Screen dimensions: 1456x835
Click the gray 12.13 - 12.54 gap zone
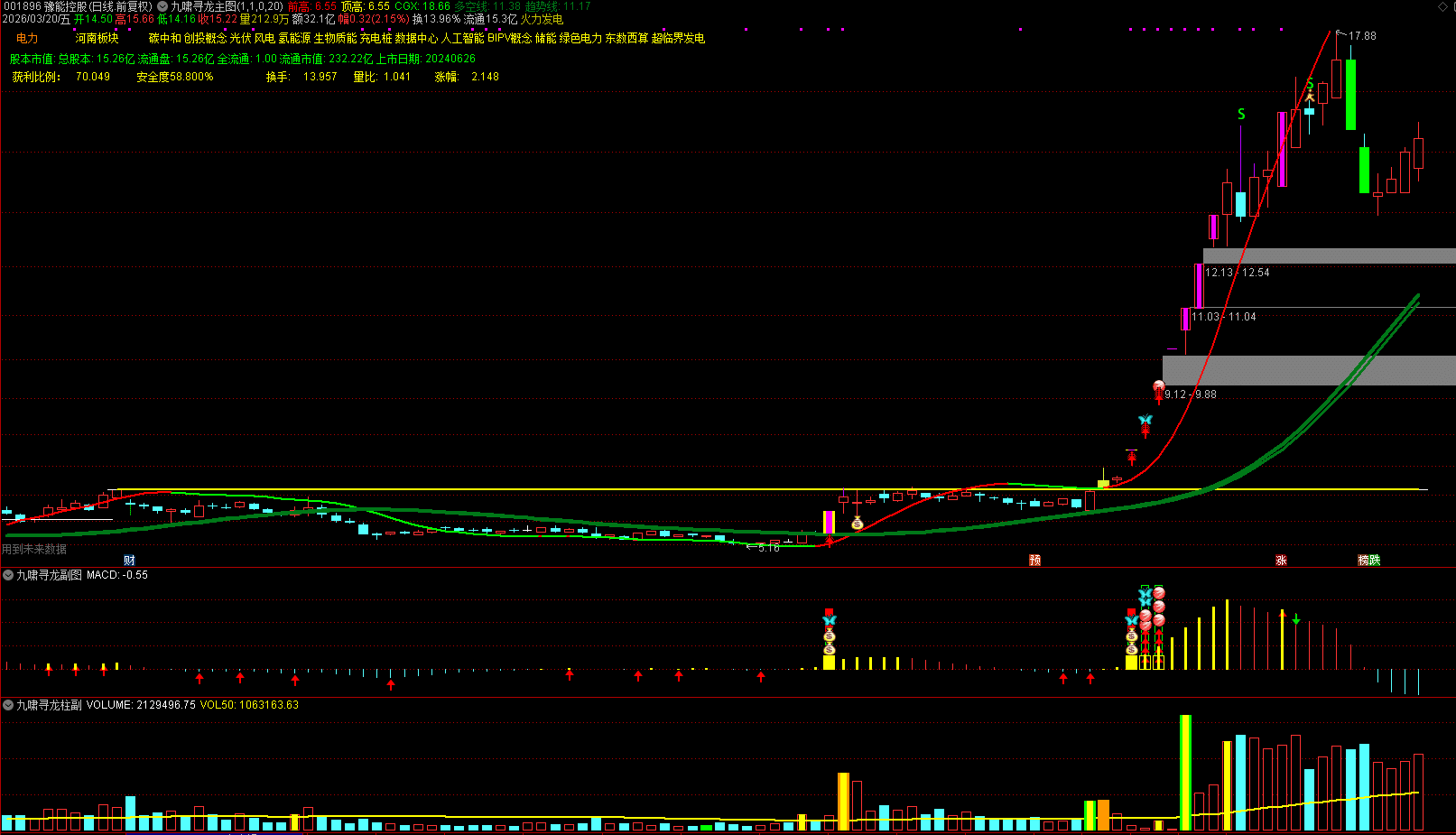point(1329,256)
